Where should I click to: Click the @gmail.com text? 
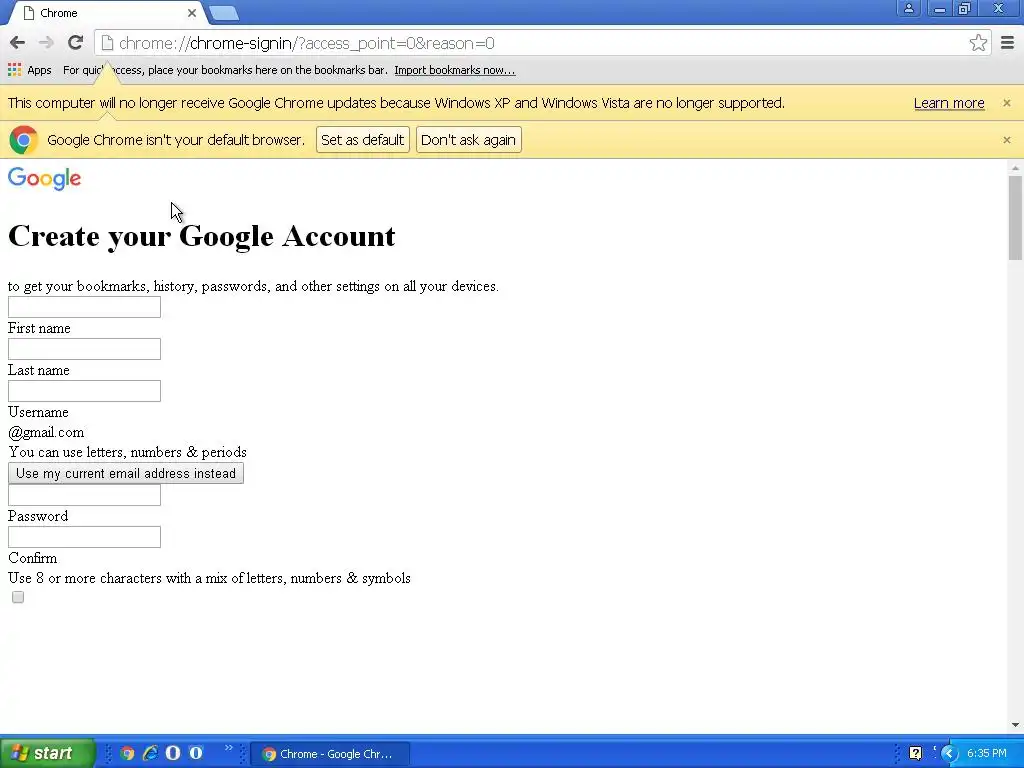46,432
